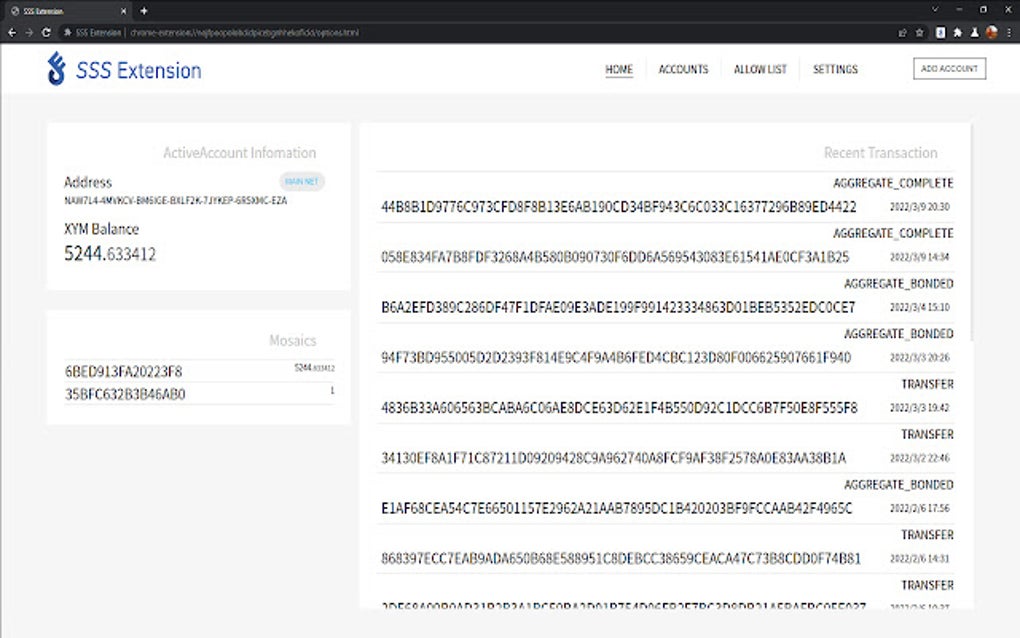Click the browser profile avatar icon
1020x638 pixels.
click(x=990, y=31)
